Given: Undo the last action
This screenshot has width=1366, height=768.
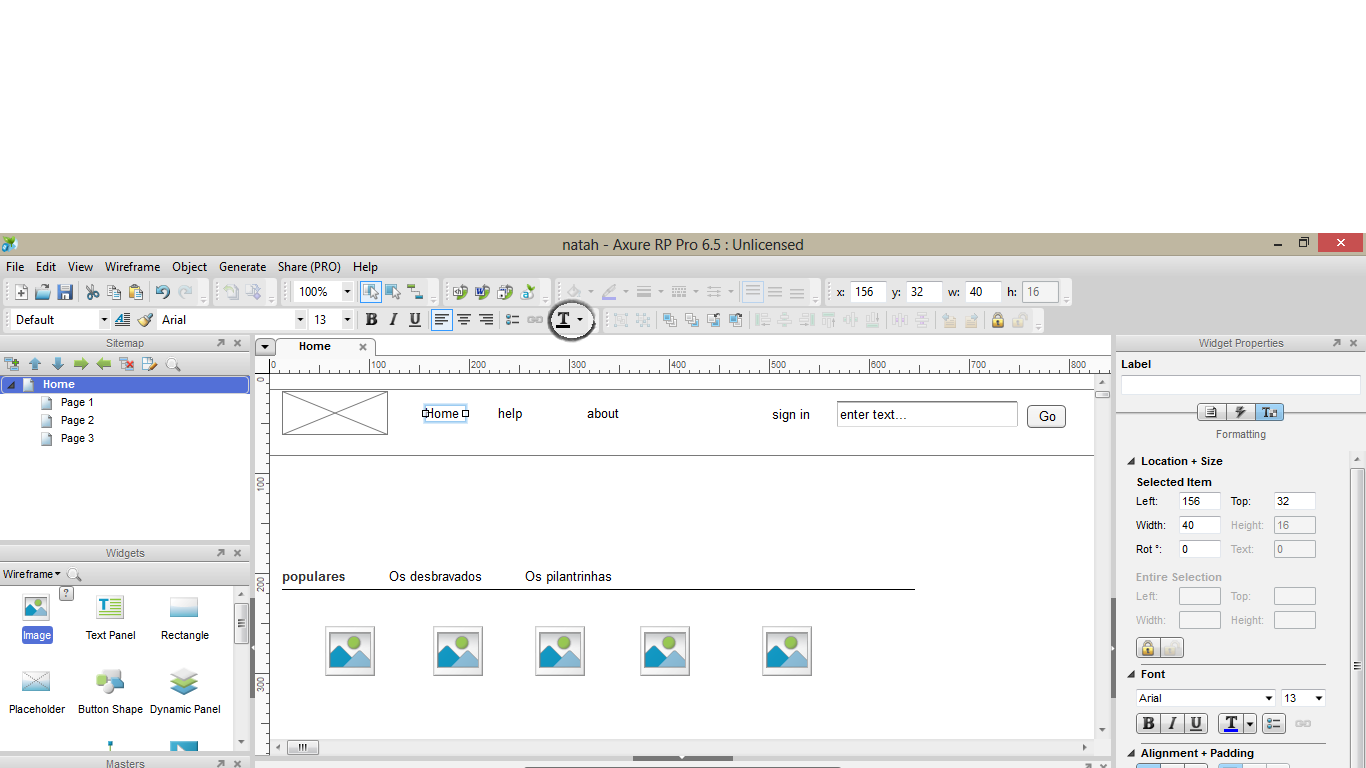Looking at the screenshot, I should tap(162, 292).
